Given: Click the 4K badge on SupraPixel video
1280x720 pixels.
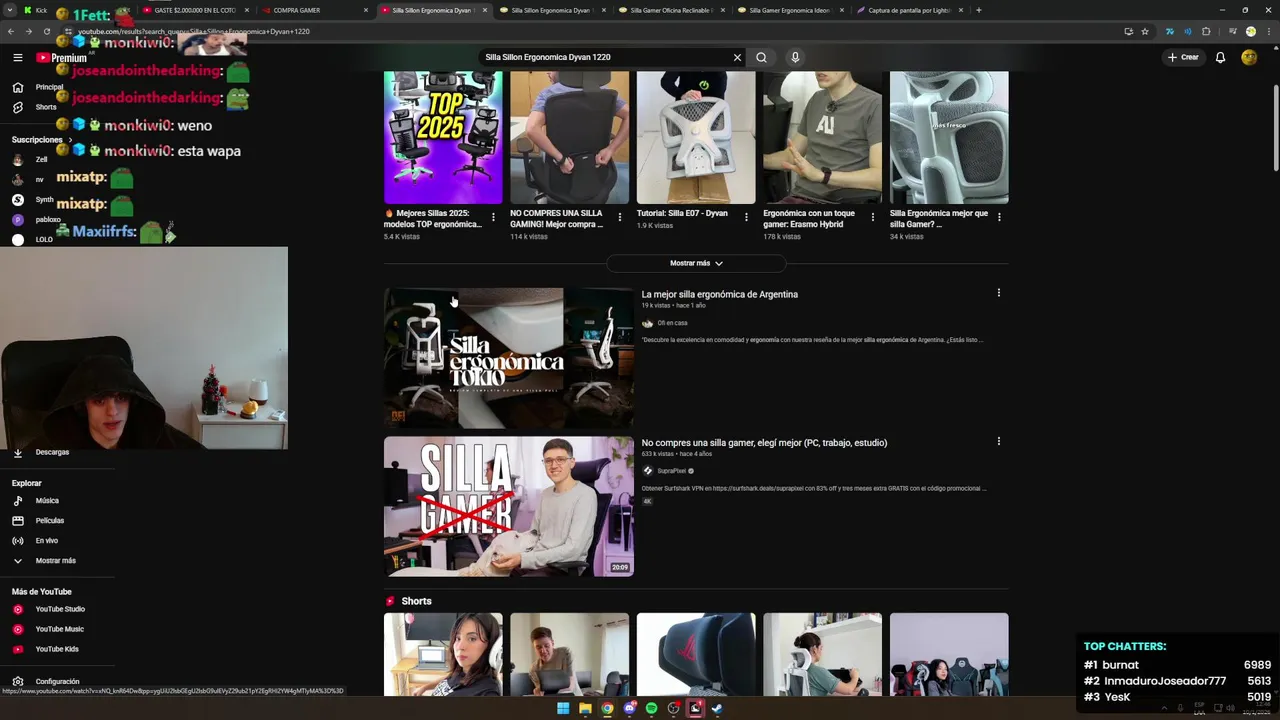Looking at the screenshot, I should [x=647, y=501].
